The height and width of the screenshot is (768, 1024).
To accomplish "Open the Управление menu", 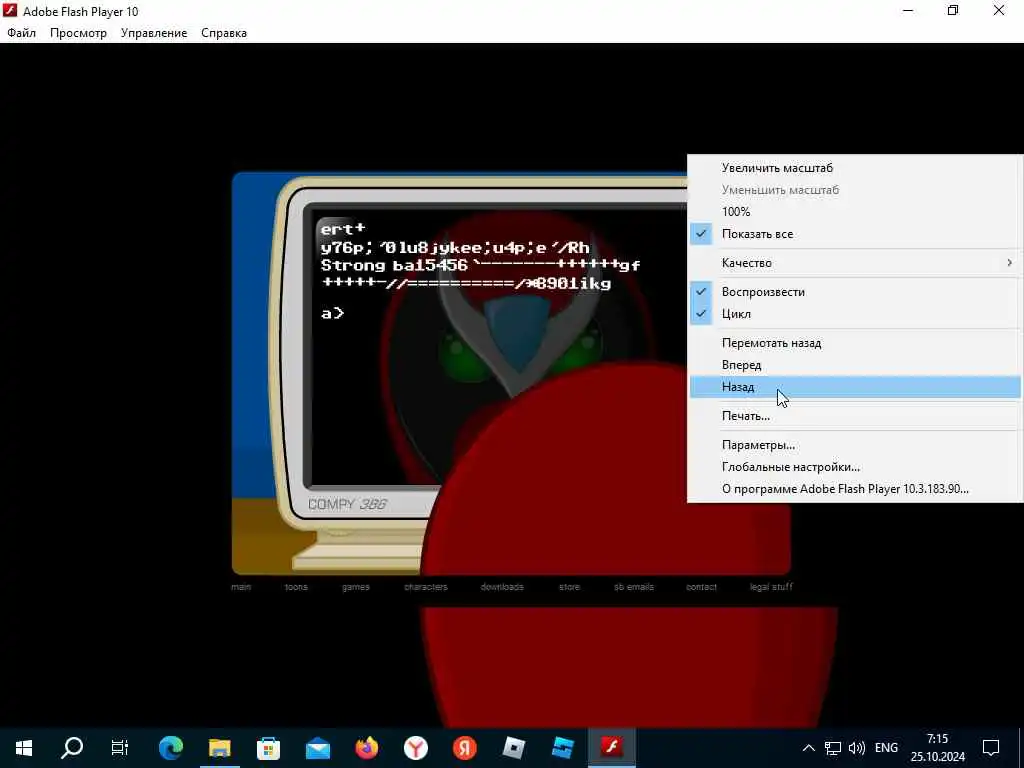I will (x=154, y=33).
